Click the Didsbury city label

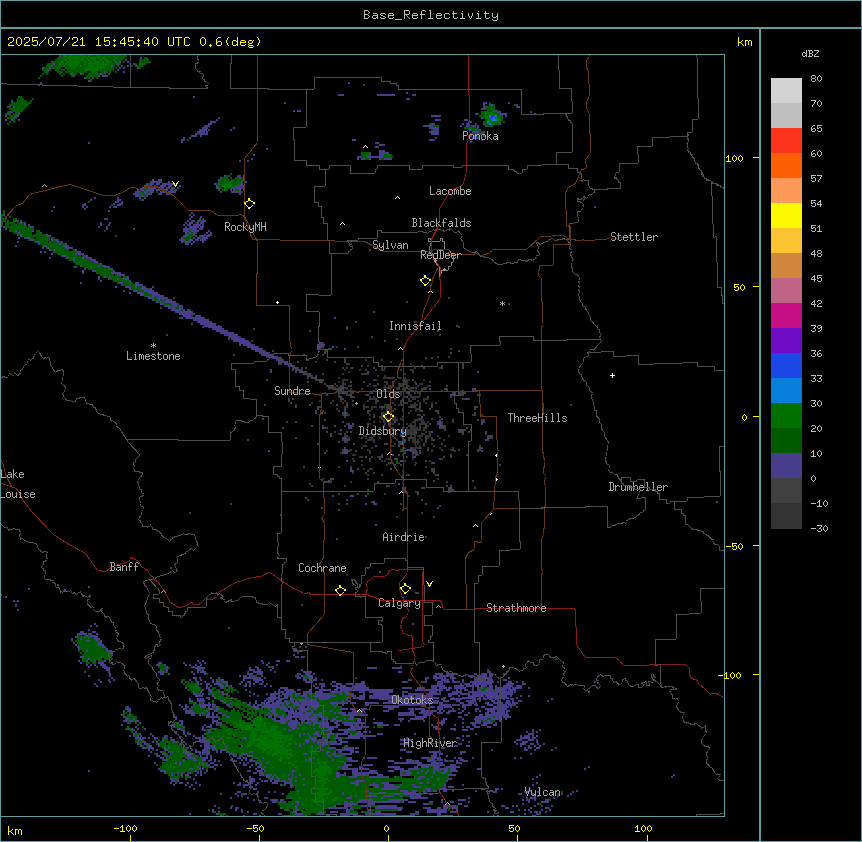[x=383, y=431]
